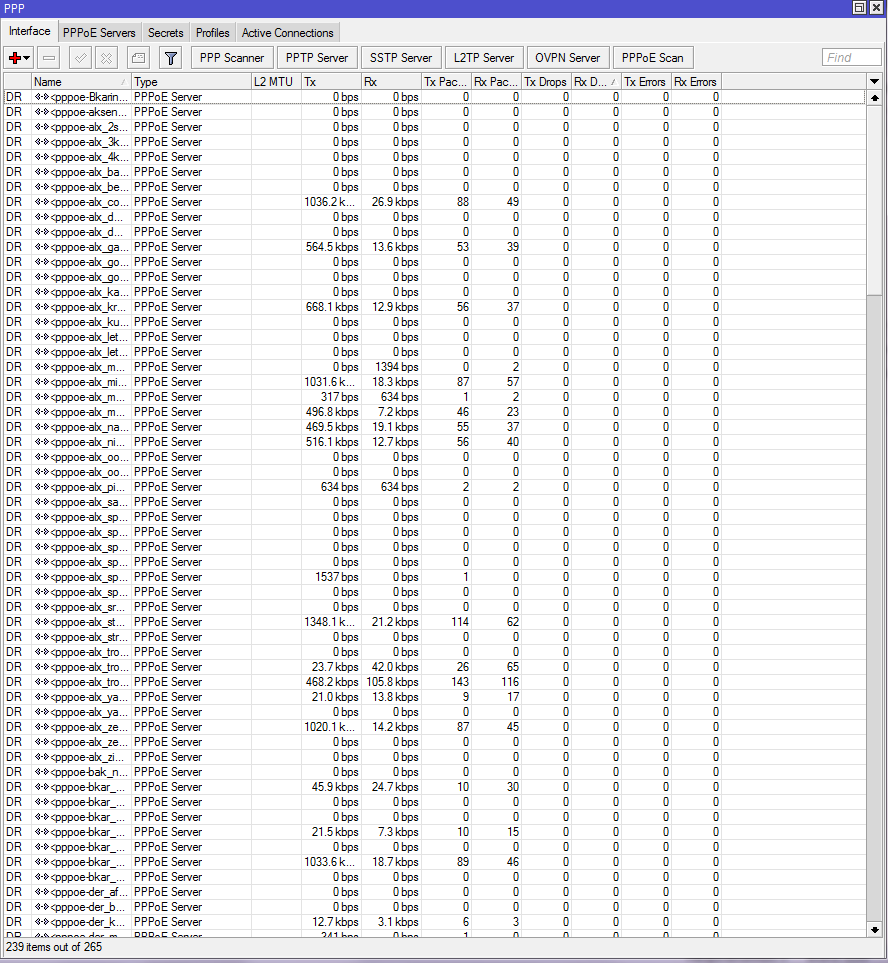
Task: Click the 1537 bps Tx value
Action: (x=337, y=577)
